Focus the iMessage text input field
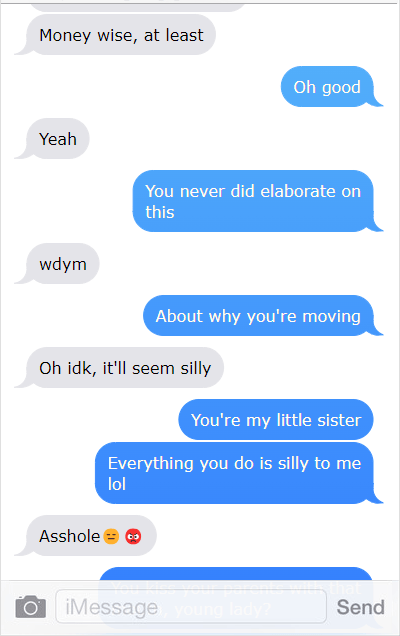The width and height of the screenshot is (400, 636). pyautogui.click(x=191, y=606)
